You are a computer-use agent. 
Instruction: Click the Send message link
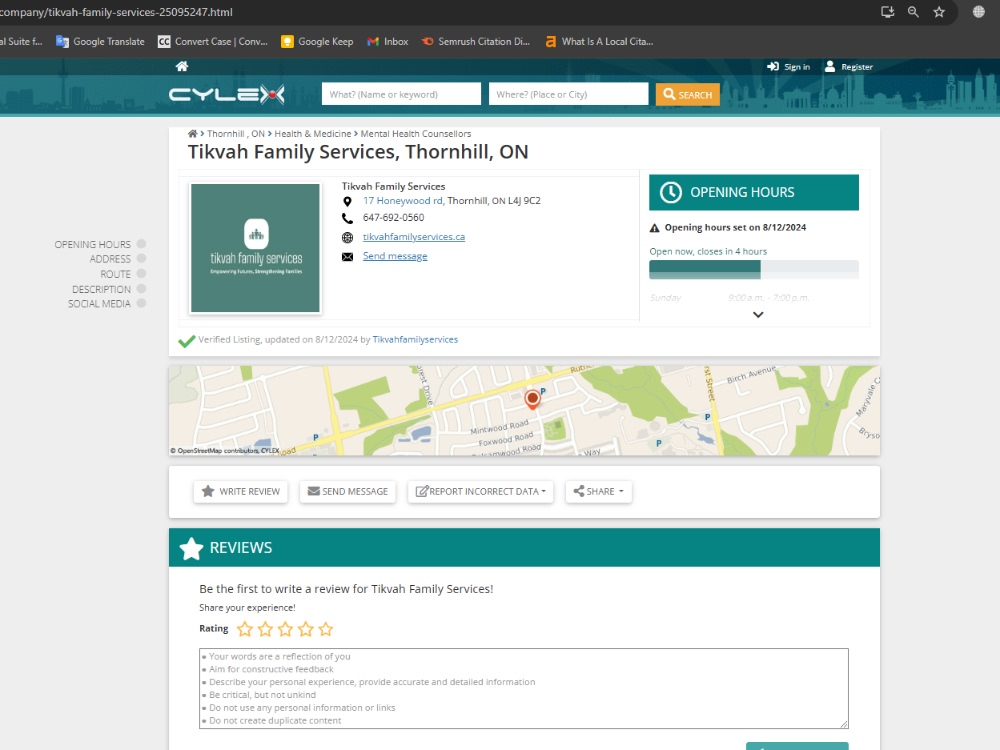395,256
